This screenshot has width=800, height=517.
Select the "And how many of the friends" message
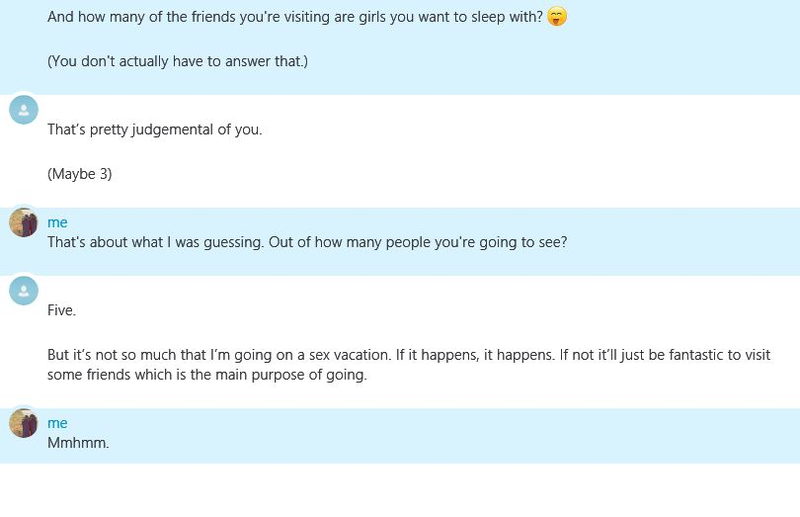pyautogui.click(x=295, y=17)
